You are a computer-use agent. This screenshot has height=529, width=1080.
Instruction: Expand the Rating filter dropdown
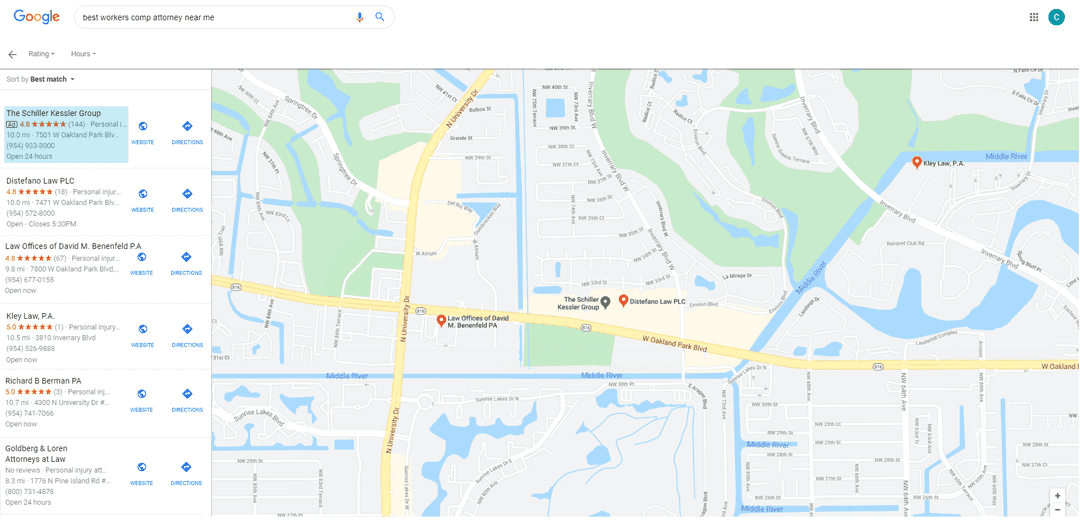[x=41, y=54]
